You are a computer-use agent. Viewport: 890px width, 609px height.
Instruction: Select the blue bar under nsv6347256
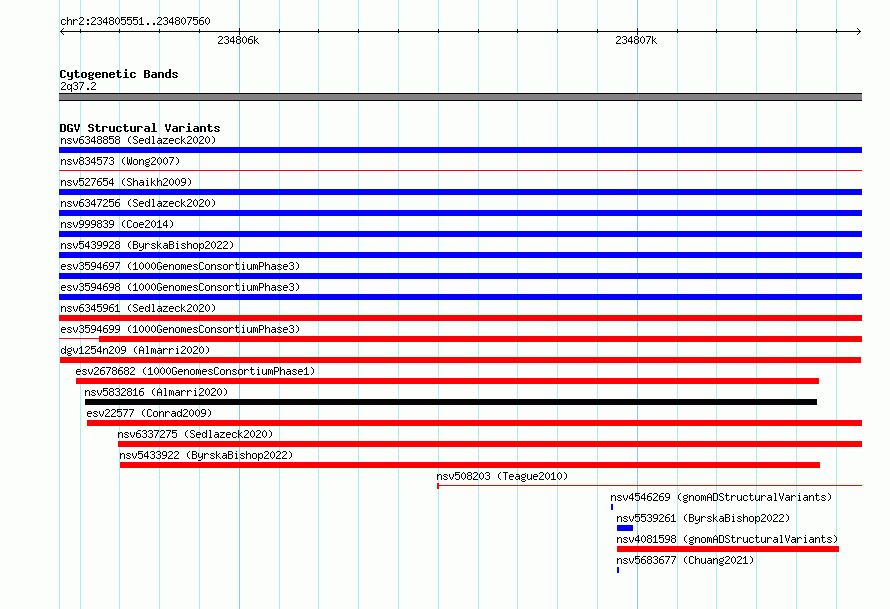point(460,213)
